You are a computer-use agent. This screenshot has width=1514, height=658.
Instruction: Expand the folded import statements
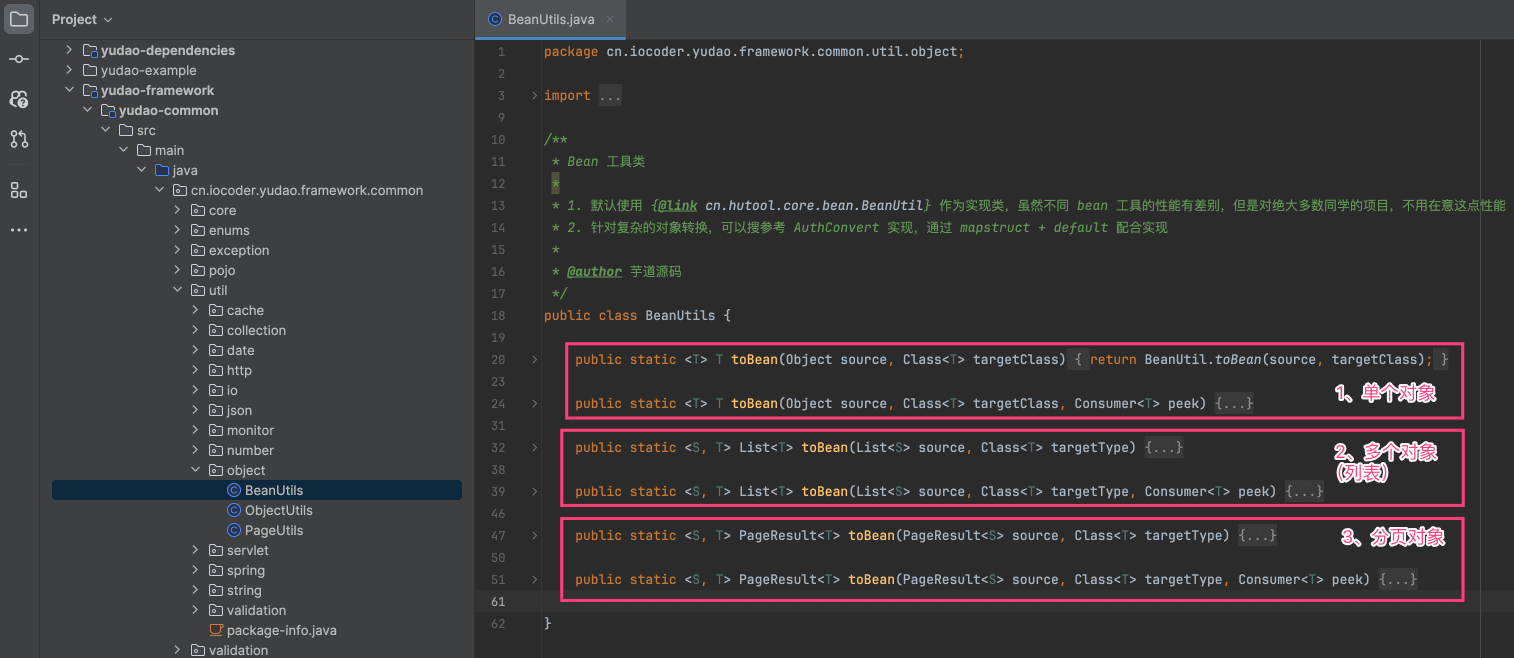pyautogui.click(x=610, y=96)
